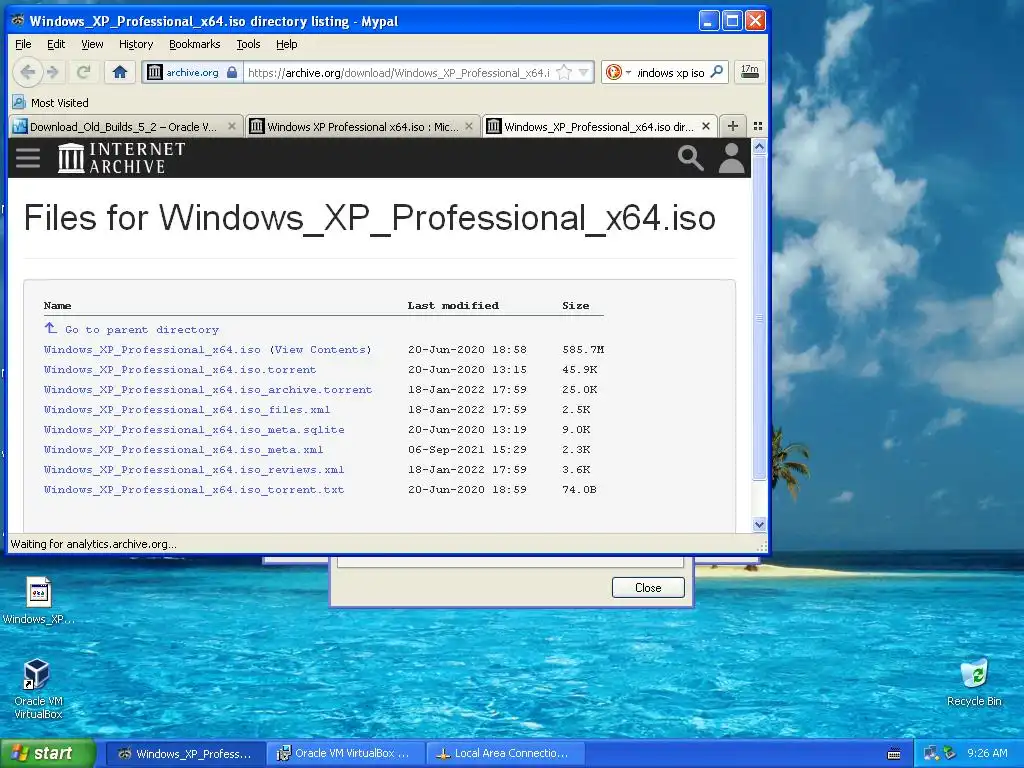The width and height of the screenshot is (1024, 768).
Task: Select the Recycle Bin desktop icon
Action: click(x=974, y=683)
